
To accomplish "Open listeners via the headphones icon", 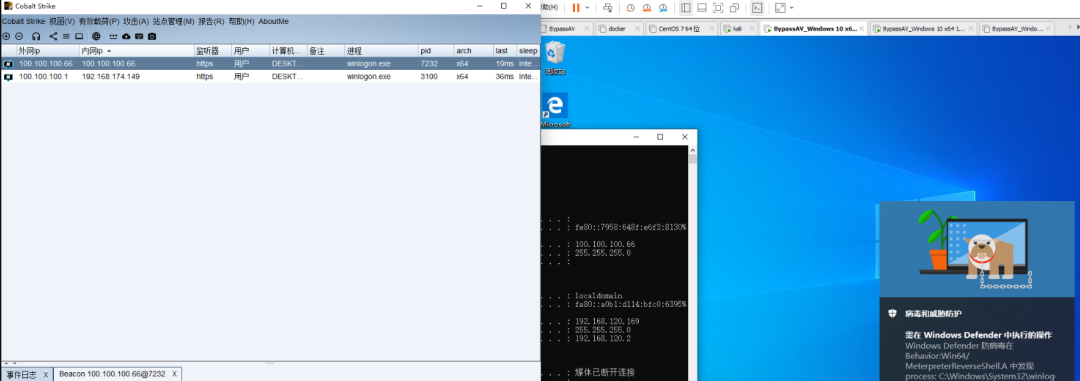I will [x=36, y=36].
